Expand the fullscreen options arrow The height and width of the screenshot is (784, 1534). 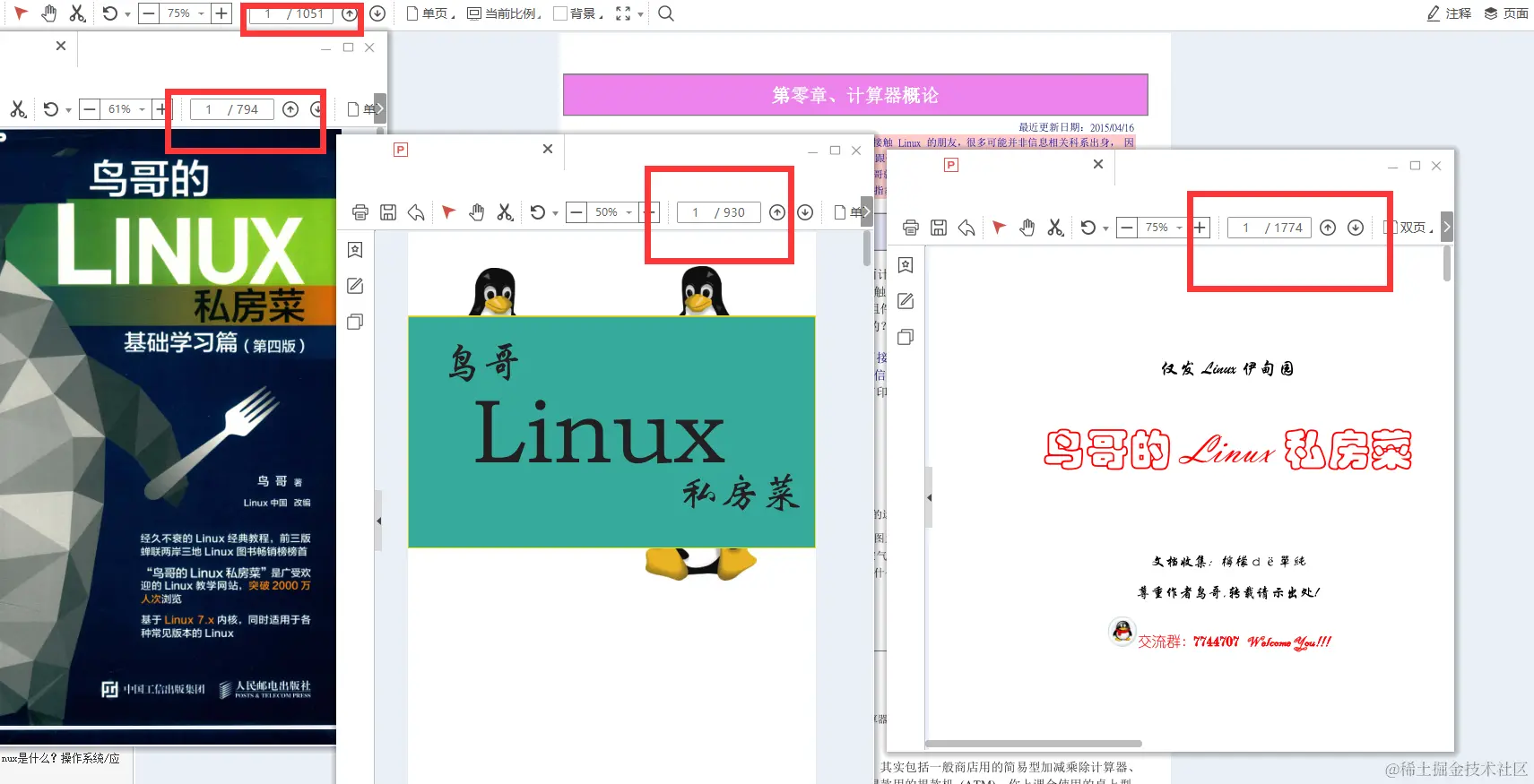[640, 14]
